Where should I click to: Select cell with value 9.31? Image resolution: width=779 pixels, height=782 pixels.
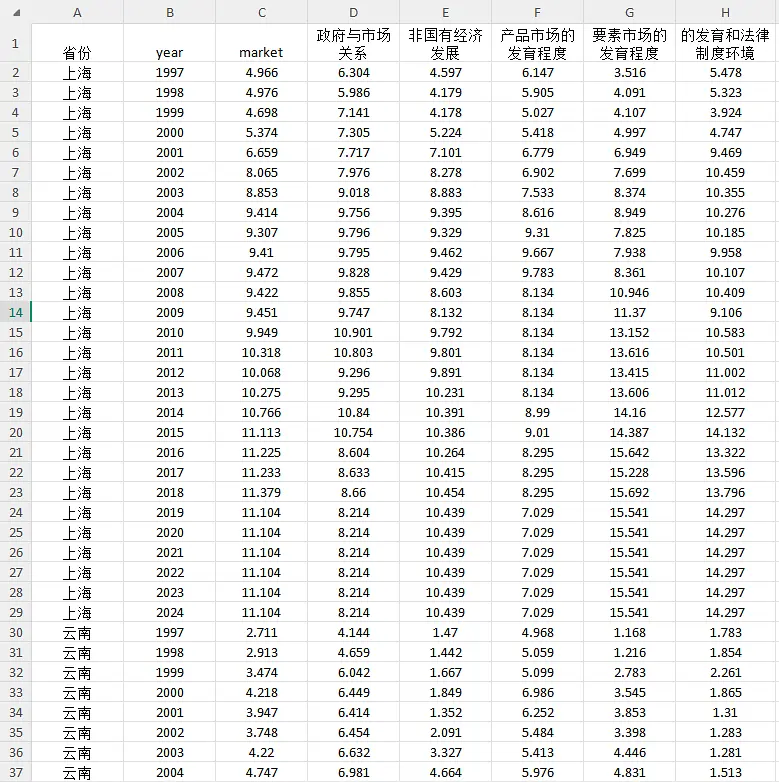pyautogui.click(x=537, y=232)
